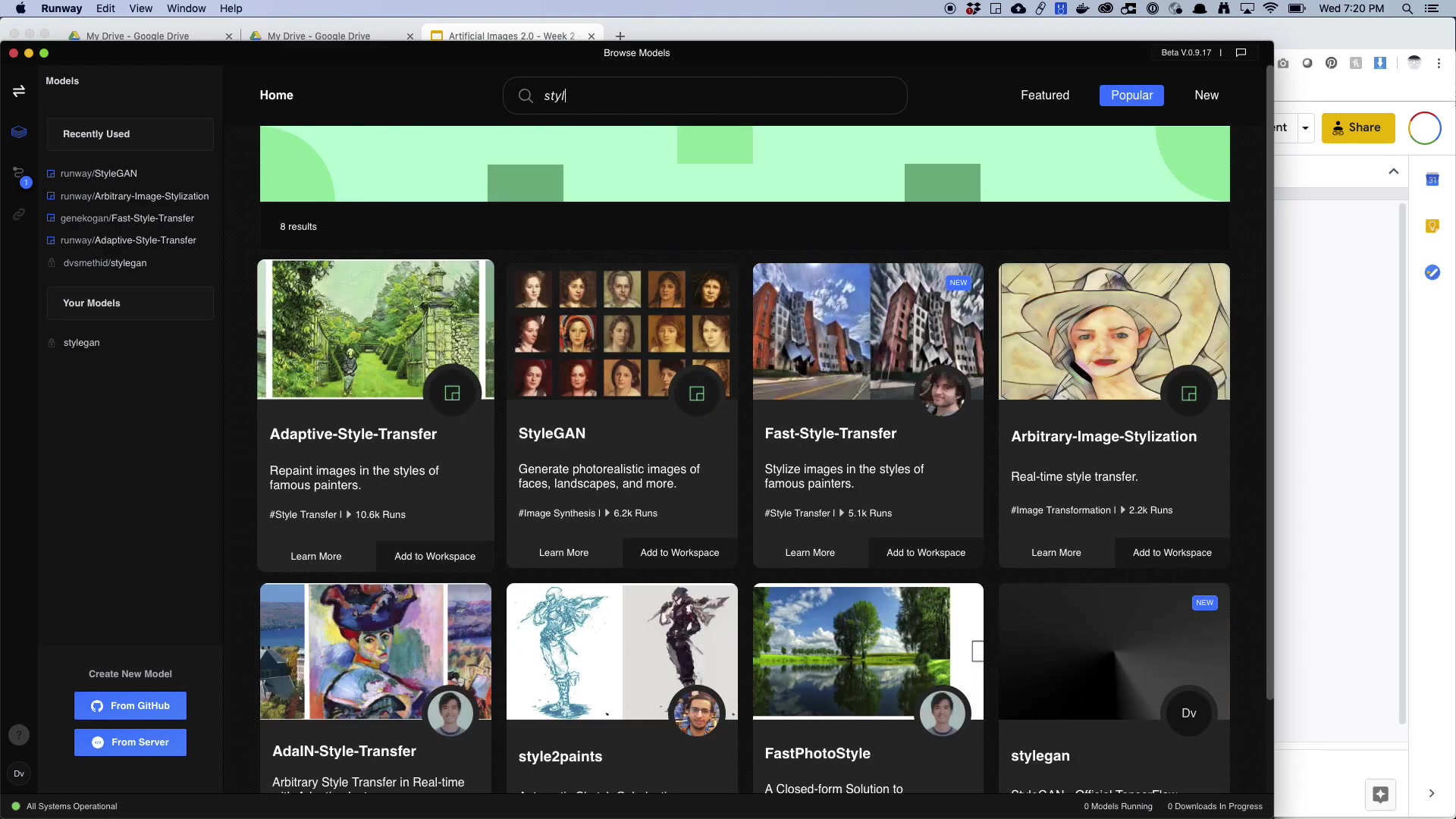This screenshot has width=1456, height=819.
Task: Open the View menu
Action: click(x=140, y=8)
